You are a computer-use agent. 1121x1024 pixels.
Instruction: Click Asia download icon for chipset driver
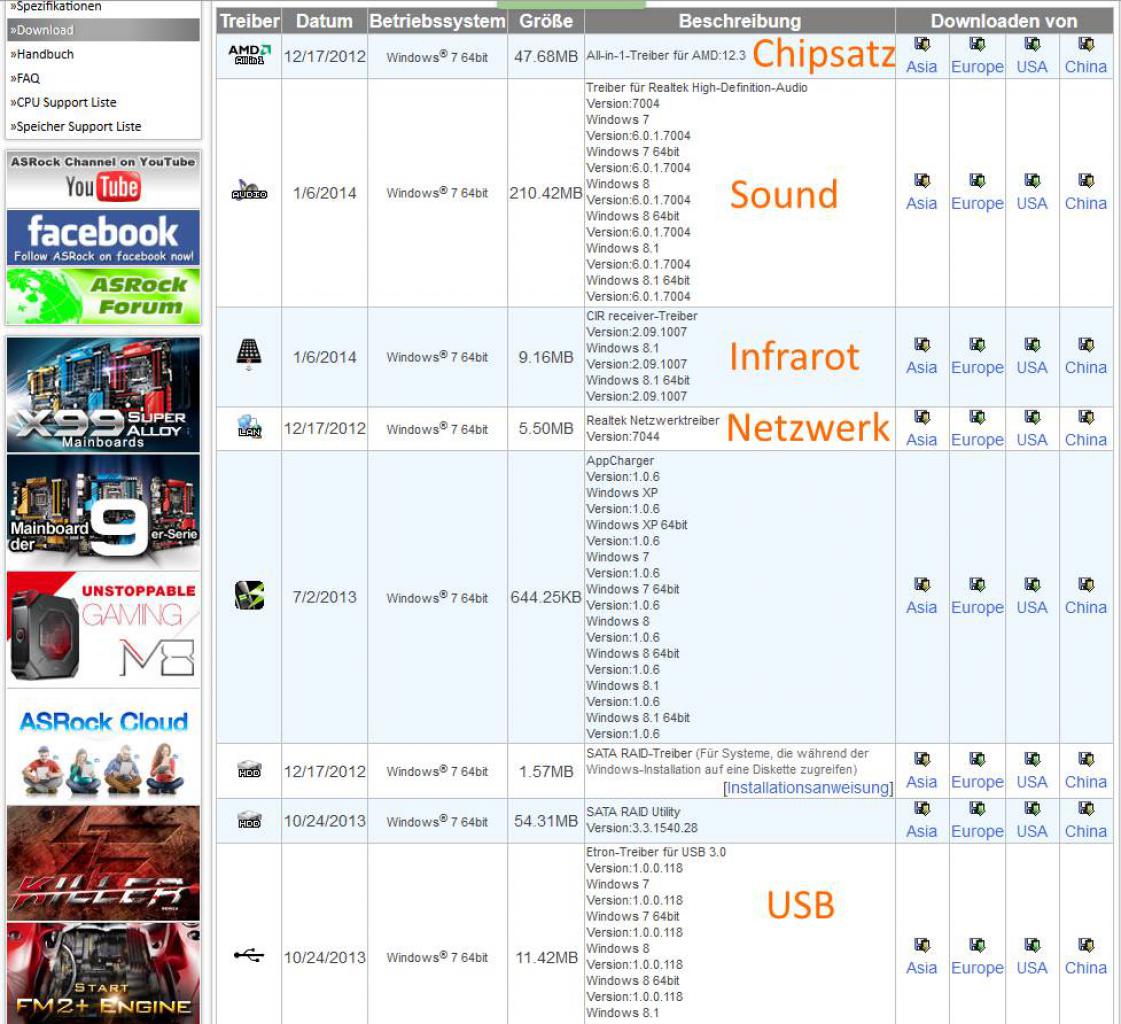[922, 44]
